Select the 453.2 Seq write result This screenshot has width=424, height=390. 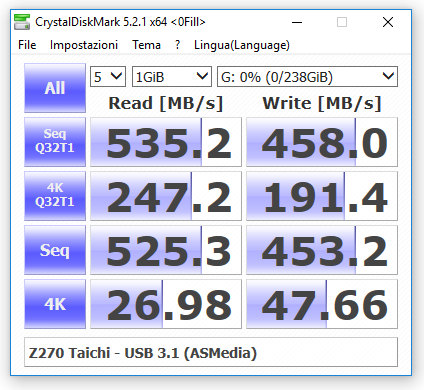point(322,250)
